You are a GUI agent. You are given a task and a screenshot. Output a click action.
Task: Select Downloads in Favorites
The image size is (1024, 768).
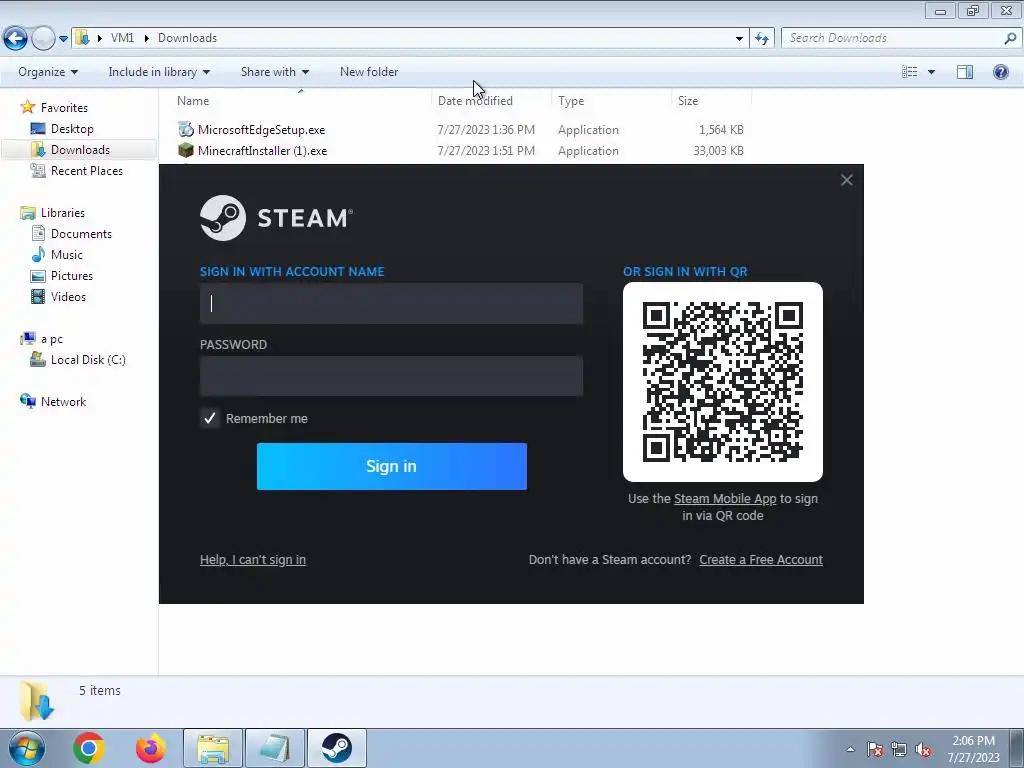tap(80, 150)
